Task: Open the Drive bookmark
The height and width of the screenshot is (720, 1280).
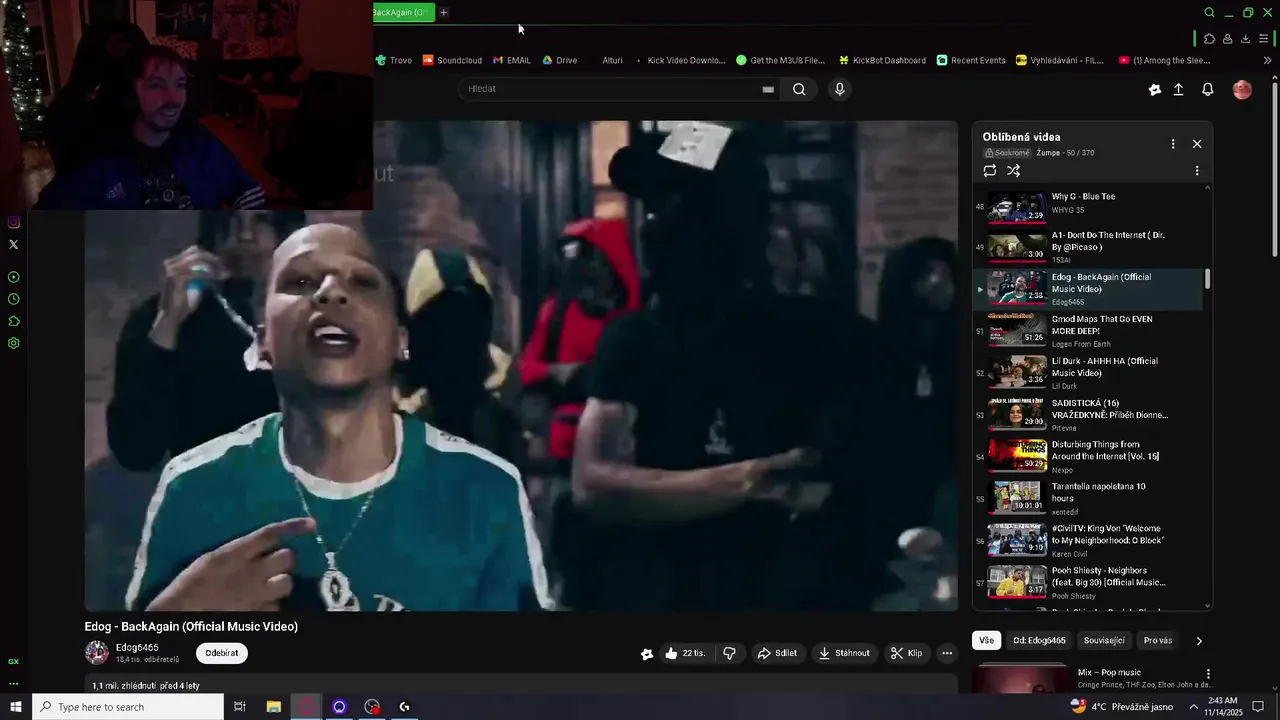Action: [x=560, y=60]
